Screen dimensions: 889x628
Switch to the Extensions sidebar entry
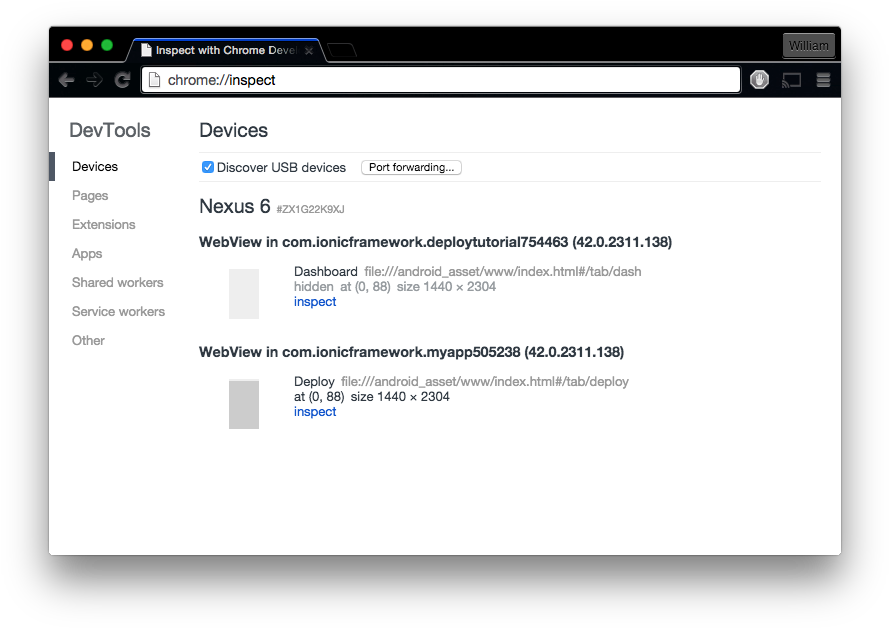103,224
